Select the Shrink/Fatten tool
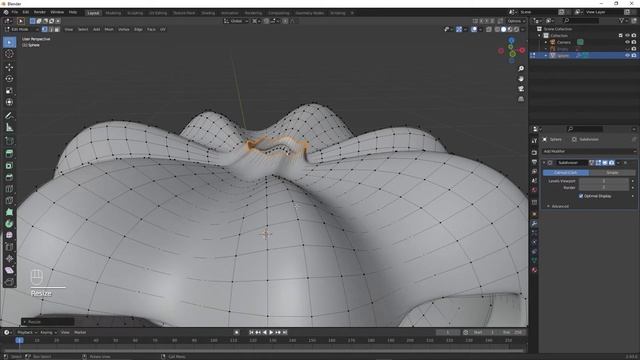 click(9, 258)
